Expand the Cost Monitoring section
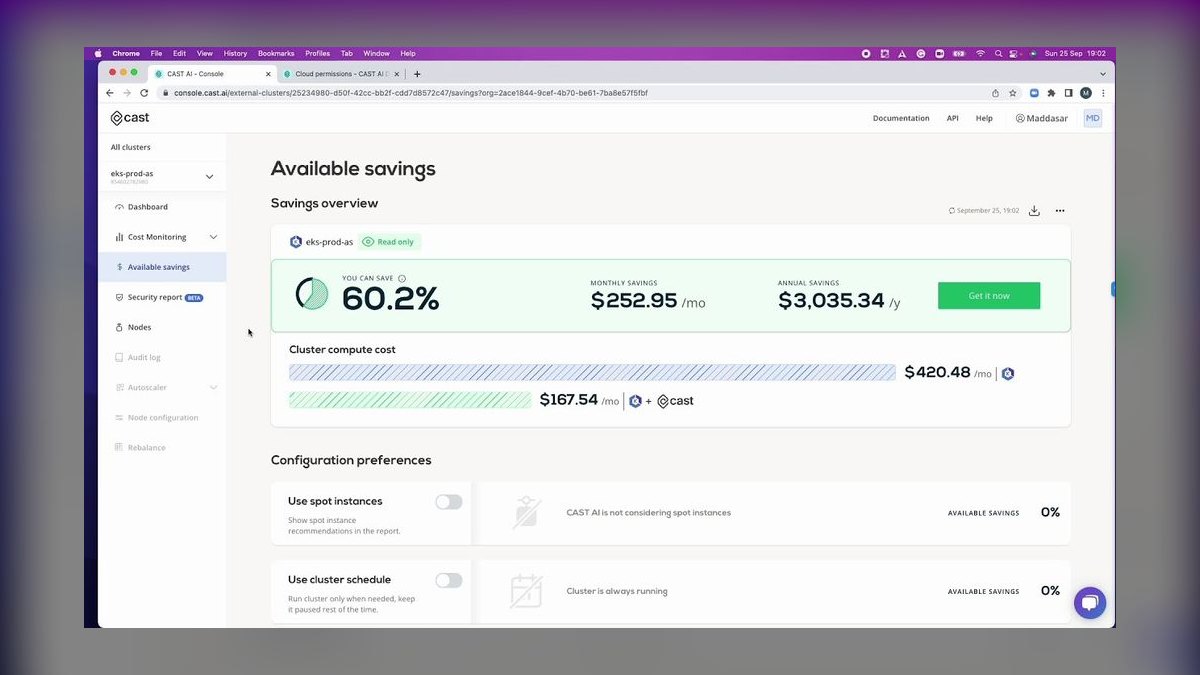The width and height of the screenshot is (1200, 675). click(213, 237)
